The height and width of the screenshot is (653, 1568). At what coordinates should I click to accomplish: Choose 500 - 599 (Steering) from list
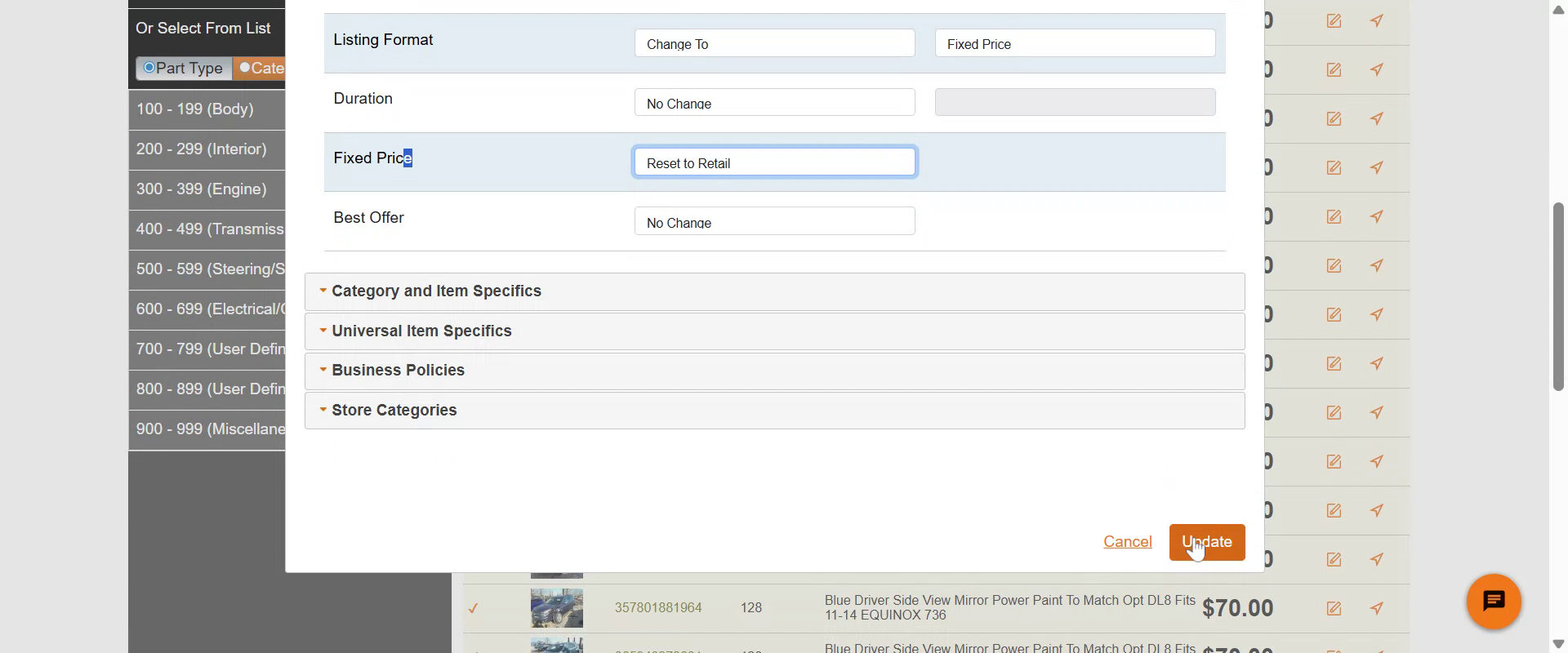[x=207, y=269]
